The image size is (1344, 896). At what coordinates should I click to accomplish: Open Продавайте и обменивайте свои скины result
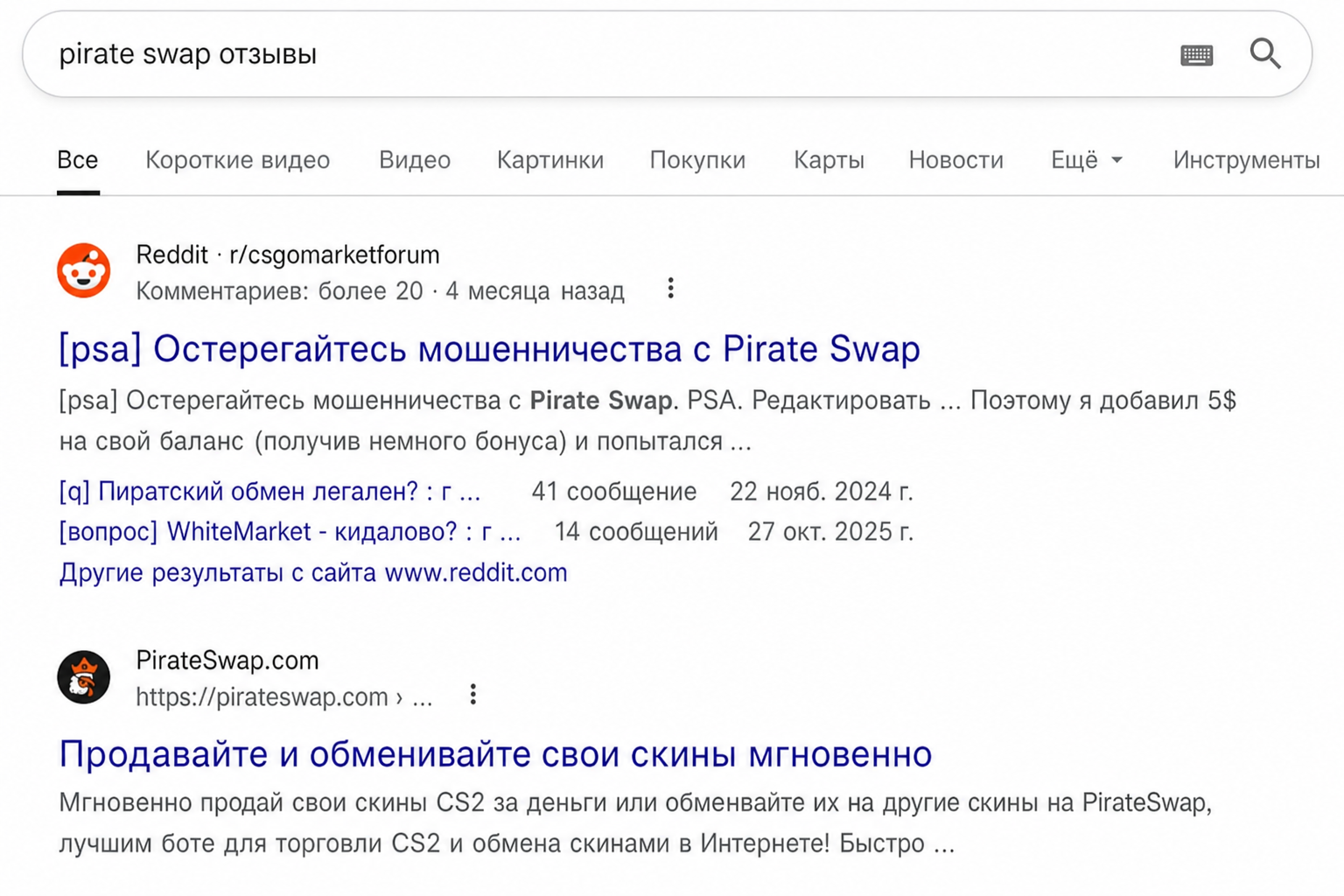(495, 754)
